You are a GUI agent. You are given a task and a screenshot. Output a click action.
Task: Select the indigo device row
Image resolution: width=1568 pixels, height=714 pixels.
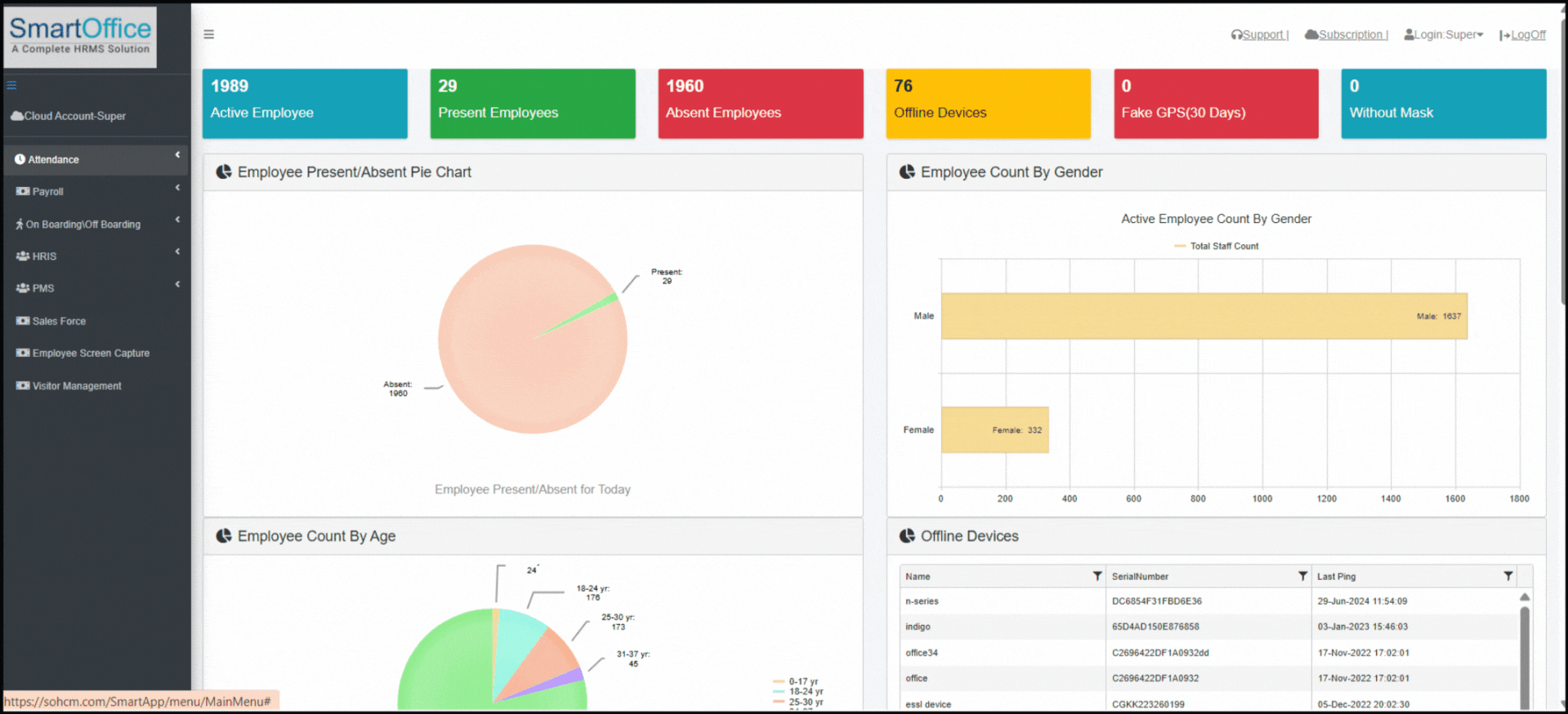pos(1208,627)
